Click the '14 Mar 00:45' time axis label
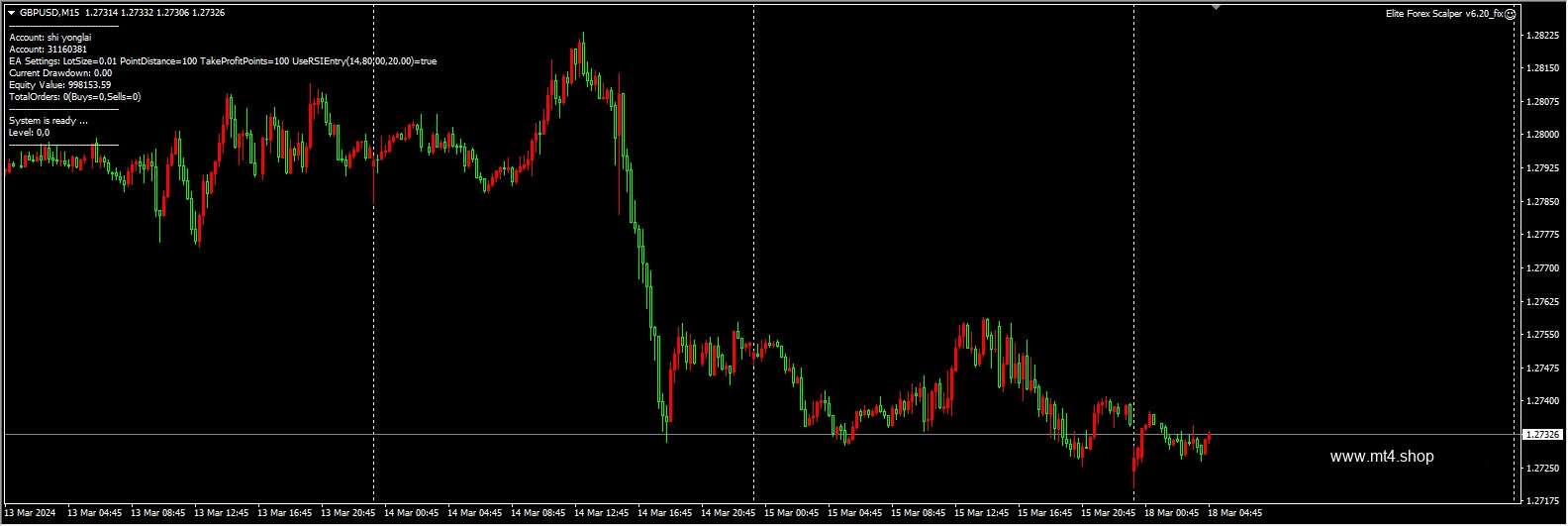This screenshot has width=1568, height=526. click(x=412, y=513)
